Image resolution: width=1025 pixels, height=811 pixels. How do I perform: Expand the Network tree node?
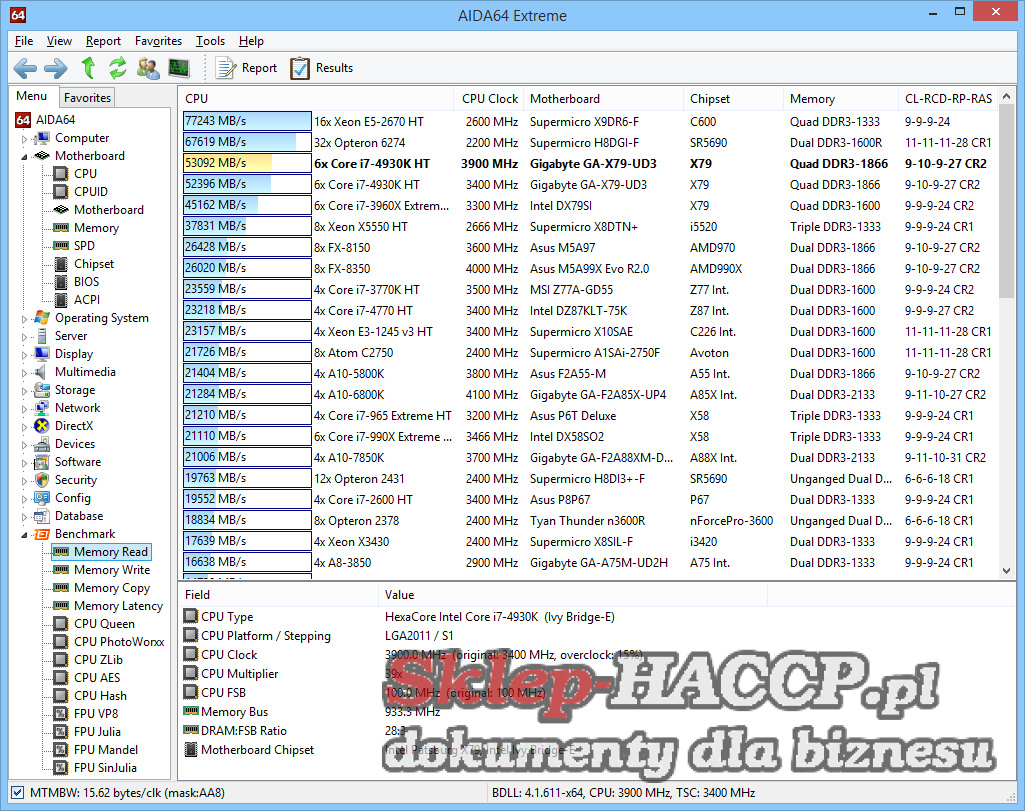click(x=24, y=408)
